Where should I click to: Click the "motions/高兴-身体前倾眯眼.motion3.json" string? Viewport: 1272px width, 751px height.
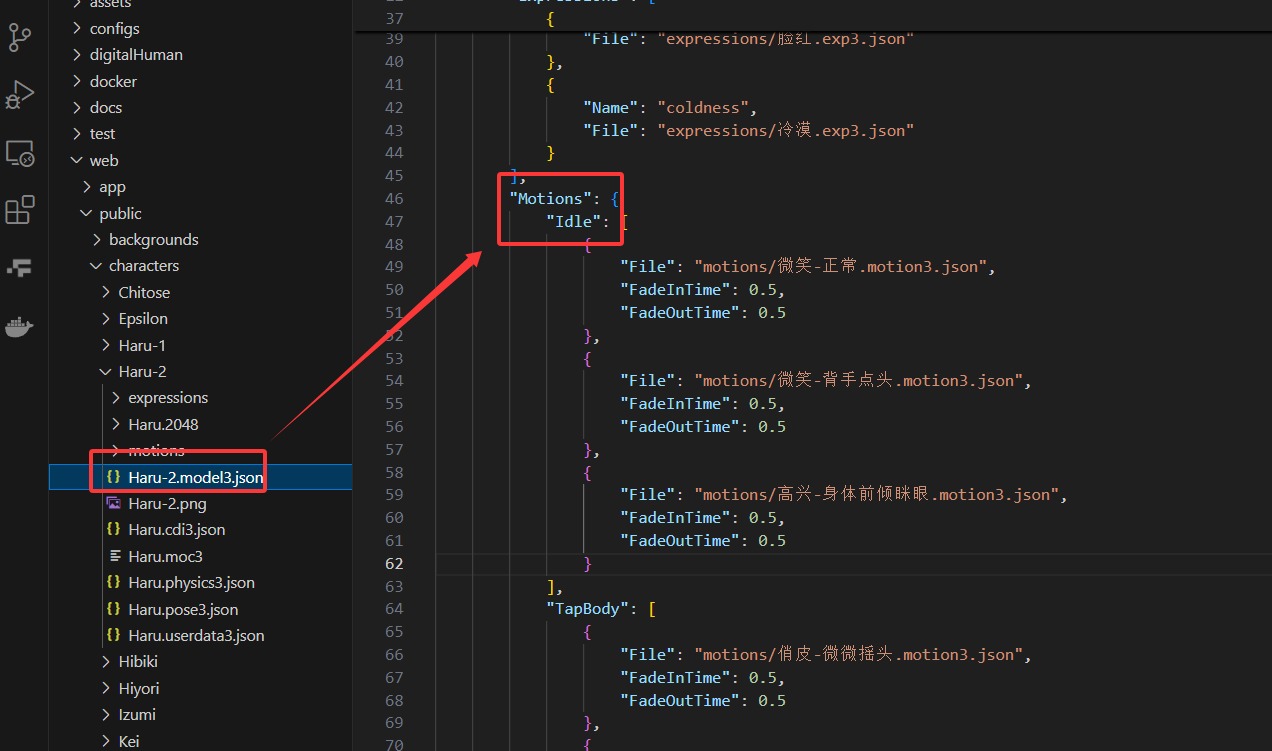(x=876, y=494)
